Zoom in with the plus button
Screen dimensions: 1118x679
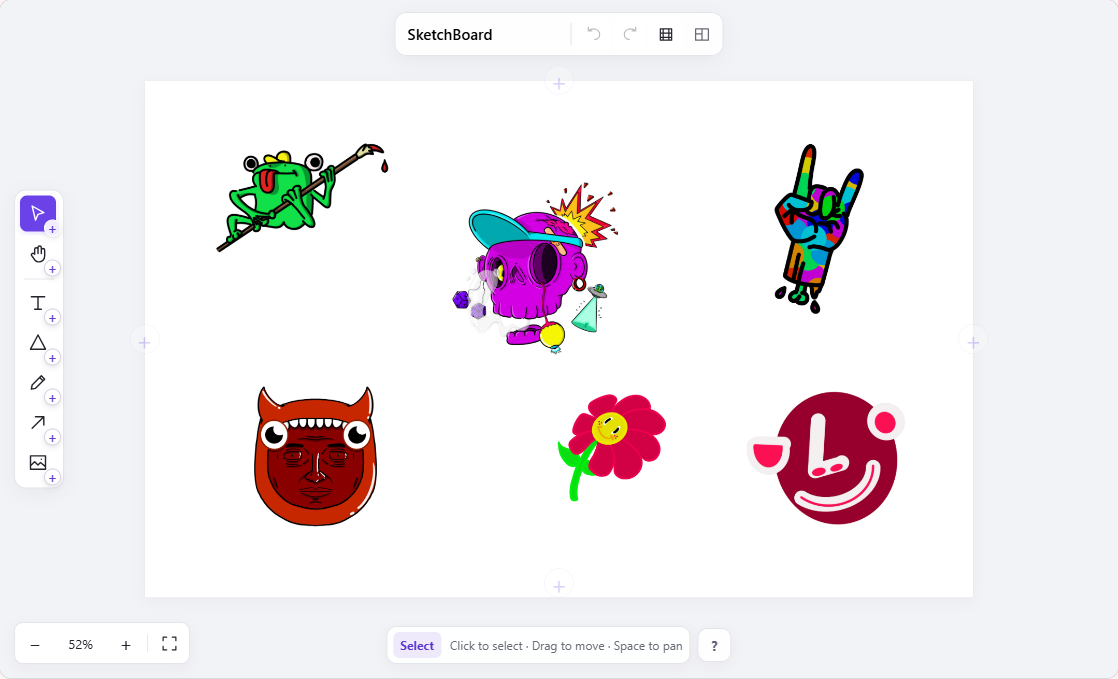pos(125,645)
